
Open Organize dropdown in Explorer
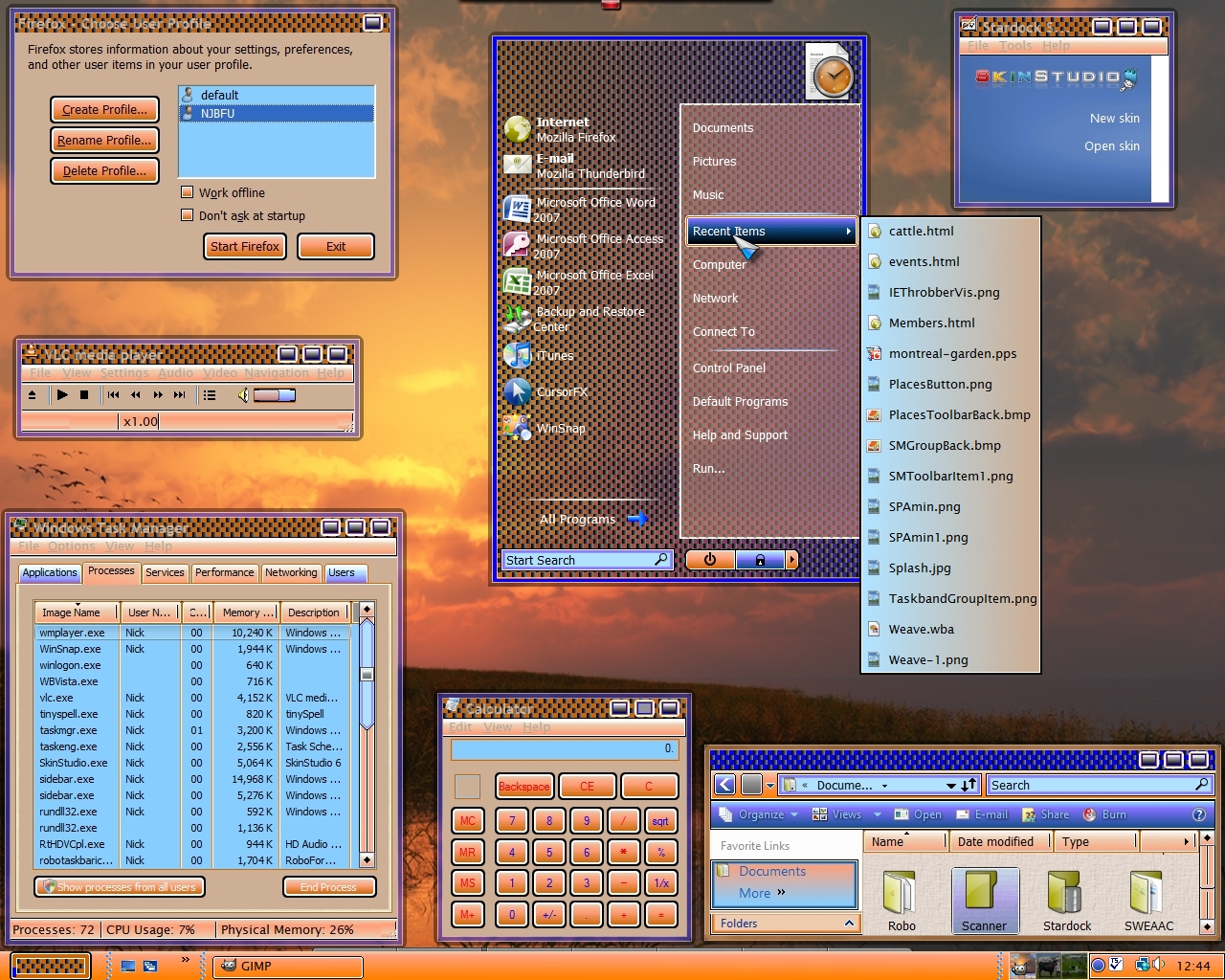coord(759,814)
